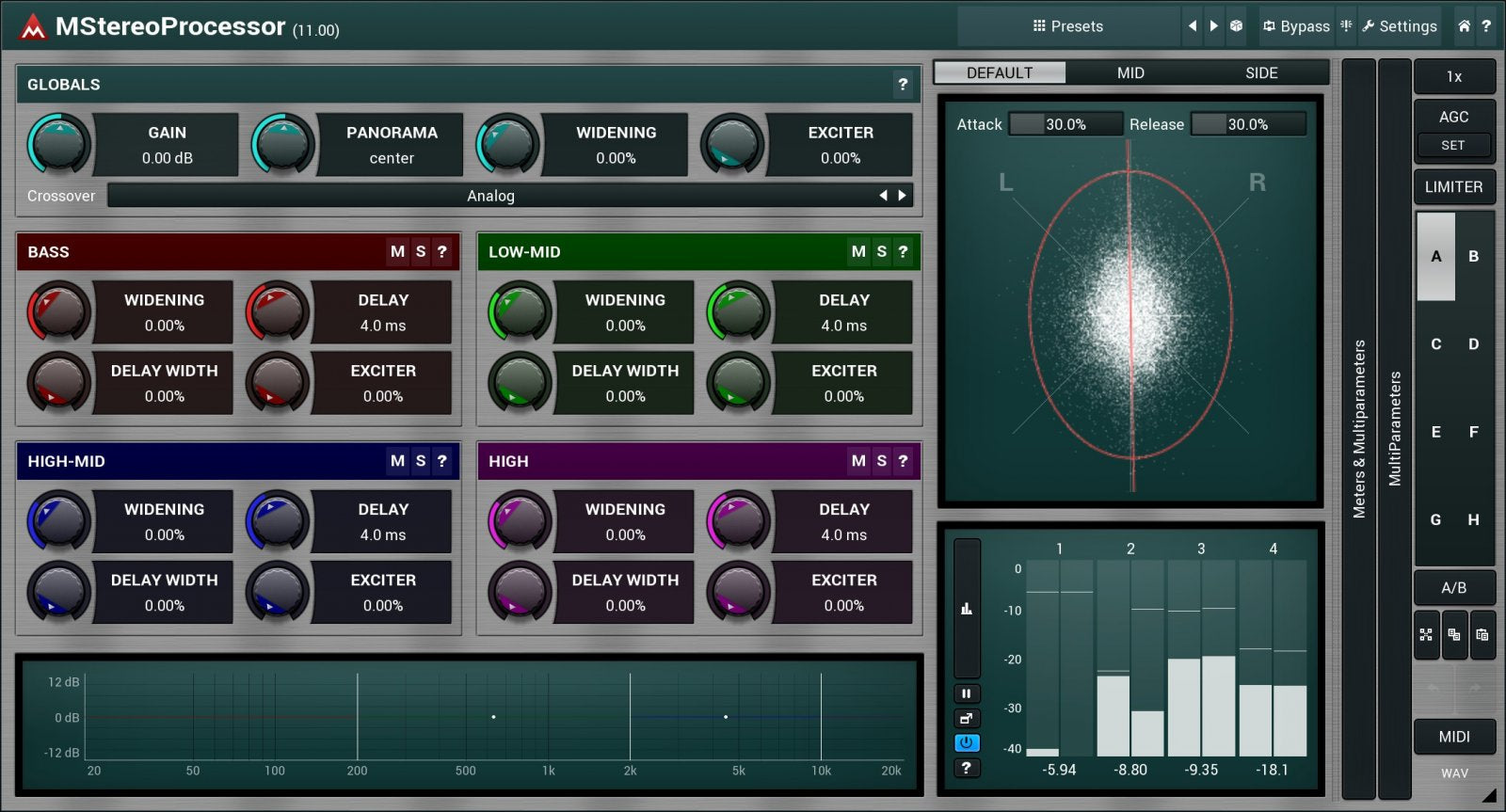The height and width of the screenshot is (812, 1506).
Task: Mute the High-Mid band
Action: 397,461
